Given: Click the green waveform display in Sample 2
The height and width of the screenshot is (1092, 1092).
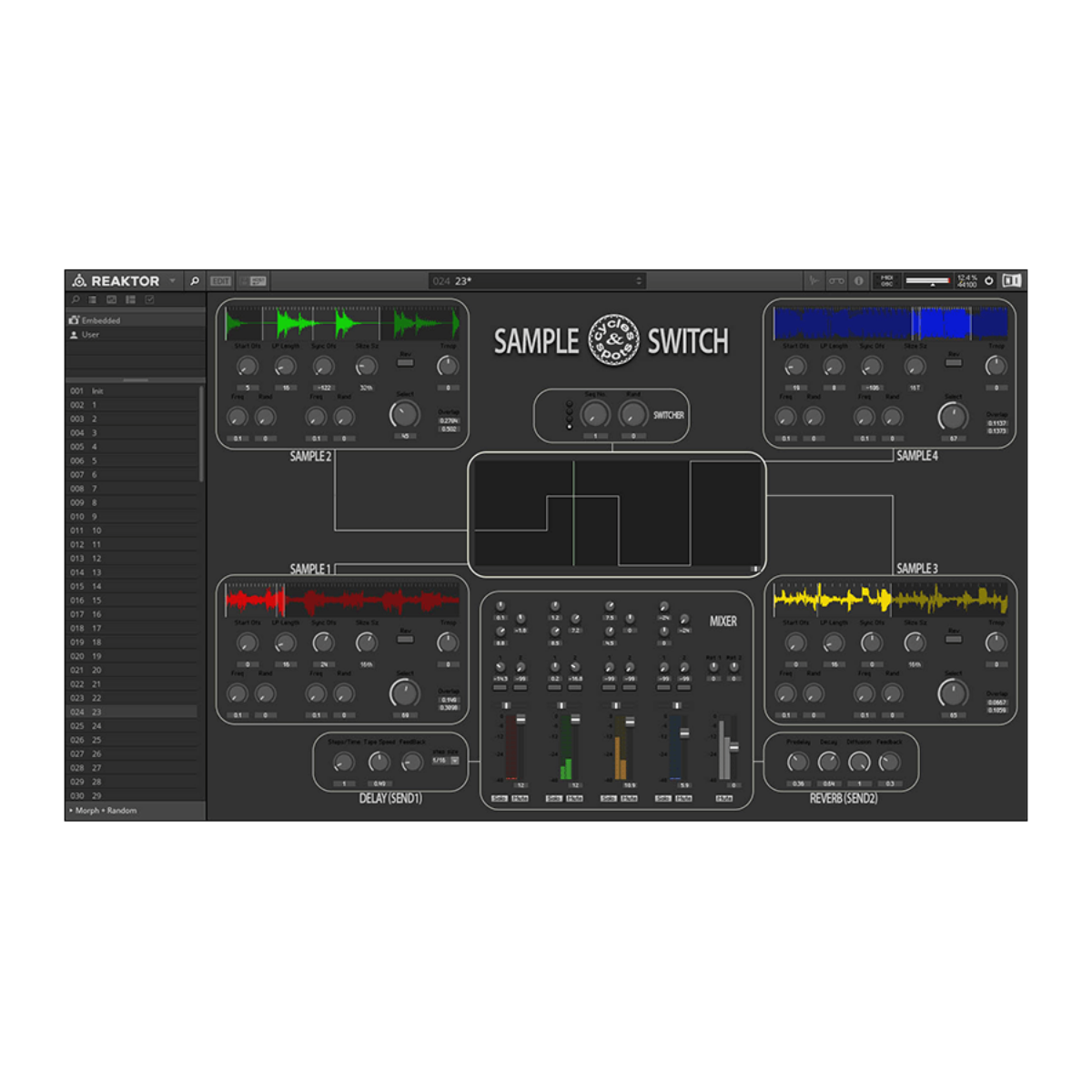Looking at the screenshot, I should (x=342, y=323).
